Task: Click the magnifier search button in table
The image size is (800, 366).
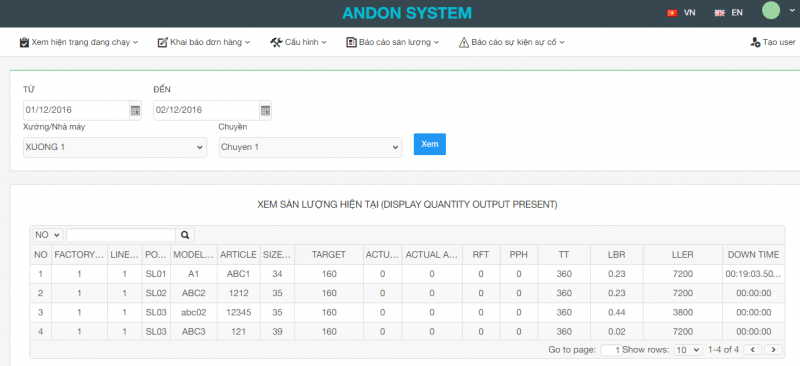Action: click(185, 235)
